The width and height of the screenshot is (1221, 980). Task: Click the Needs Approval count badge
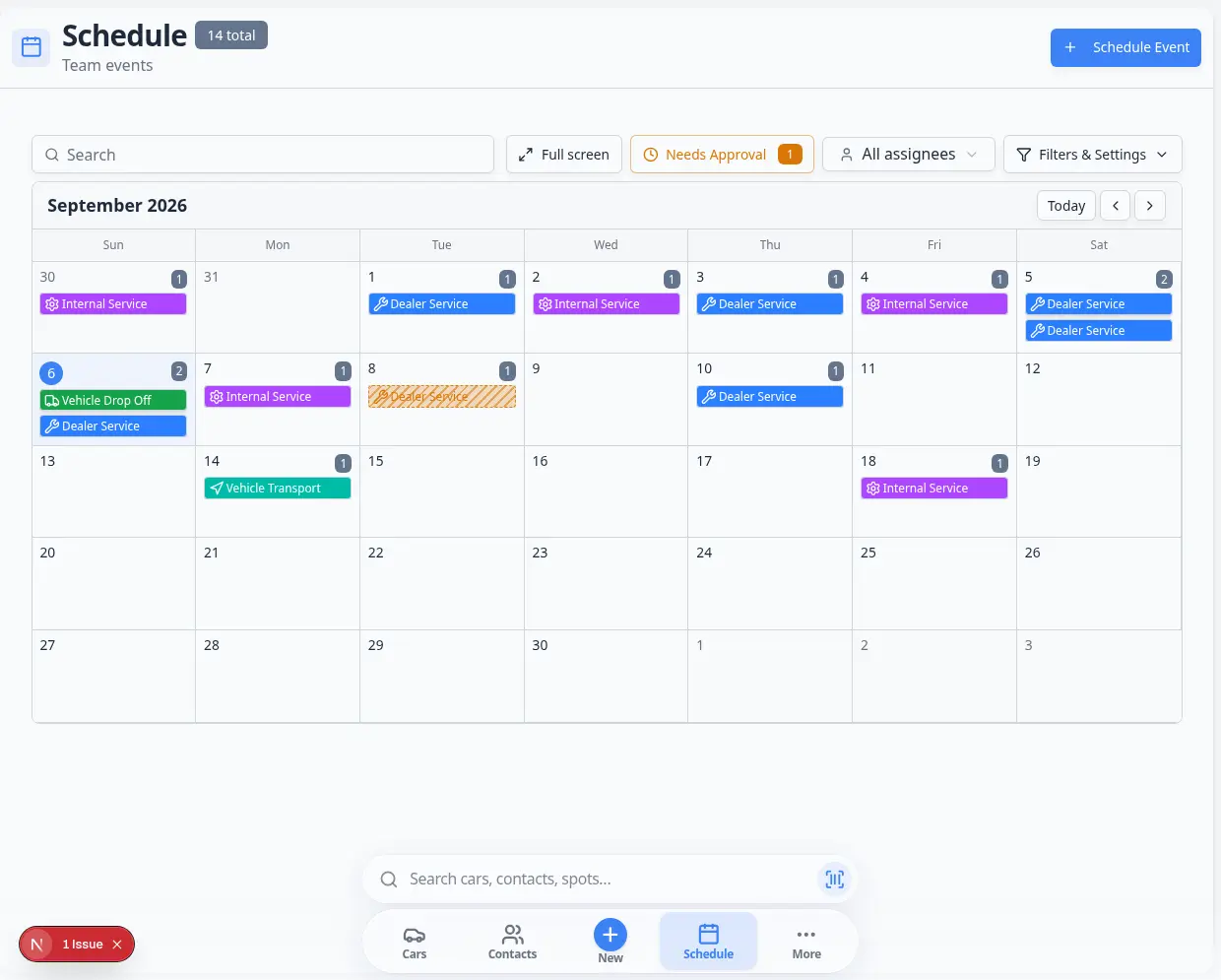(790, 155)
